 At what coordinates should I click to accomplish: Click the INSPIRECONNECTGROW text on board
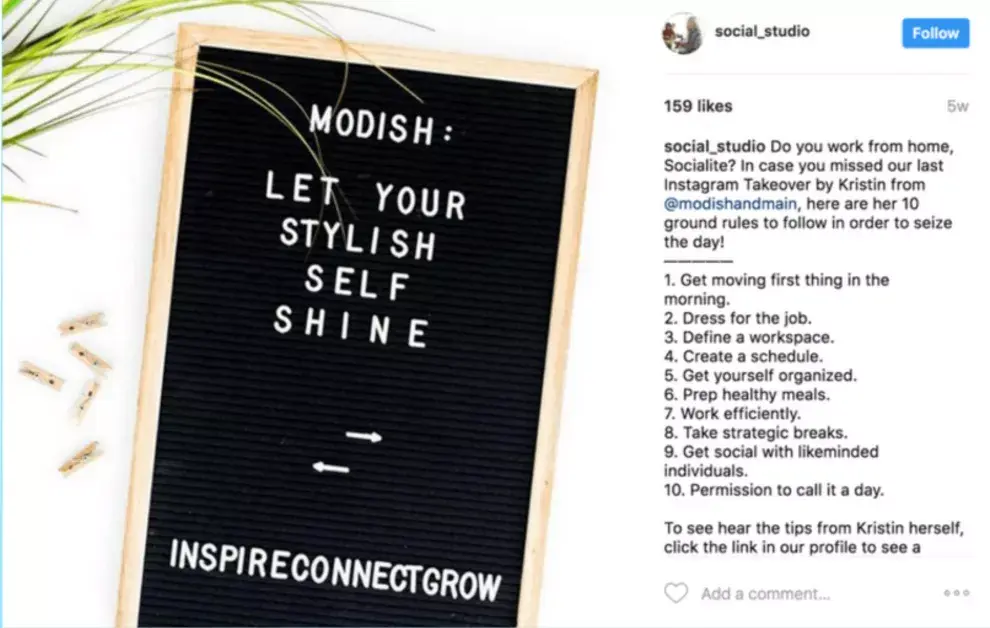(335, 570)
